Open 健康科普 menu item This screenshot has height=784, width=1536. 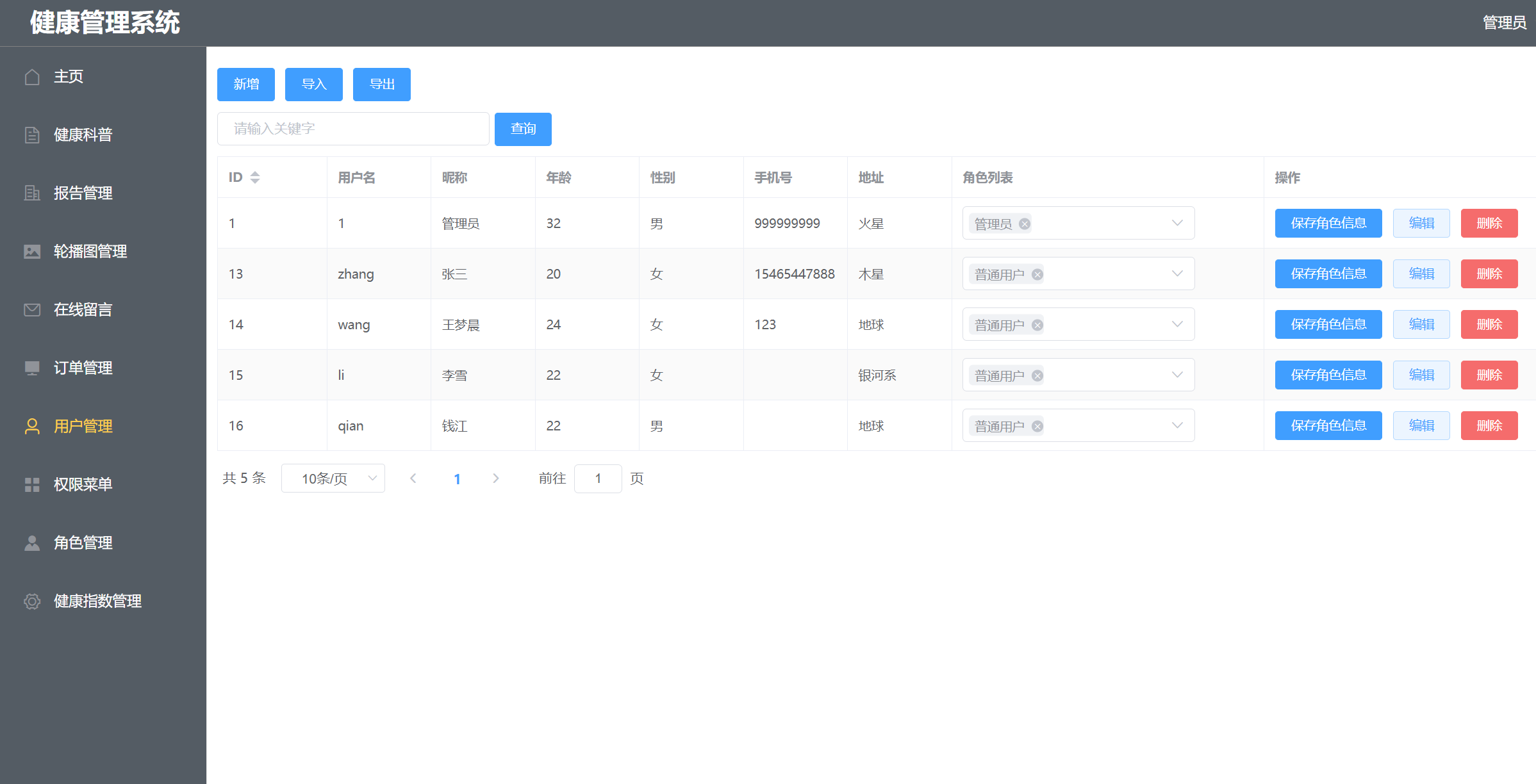click(x=103, y=135)
